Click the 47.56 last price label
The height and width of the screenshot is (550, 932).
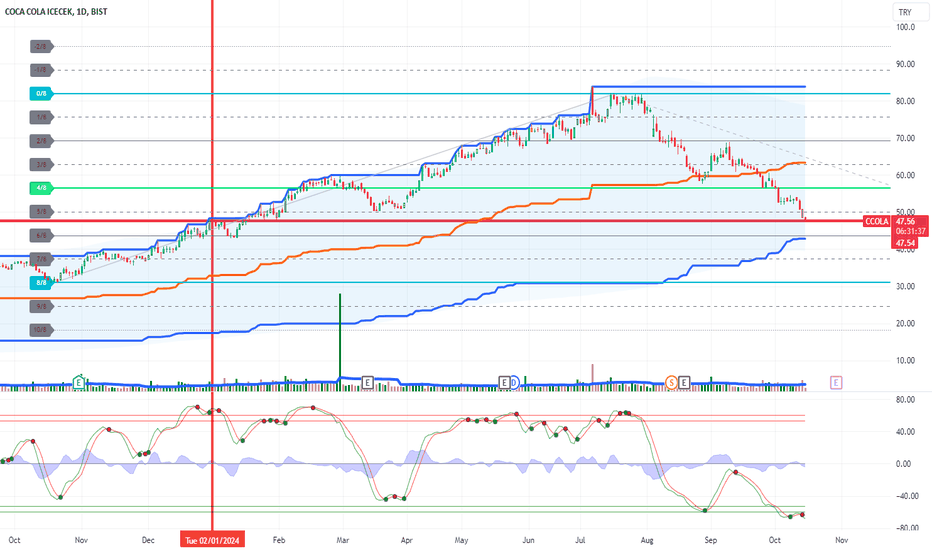pyautogui.click(x=906, y=221)
